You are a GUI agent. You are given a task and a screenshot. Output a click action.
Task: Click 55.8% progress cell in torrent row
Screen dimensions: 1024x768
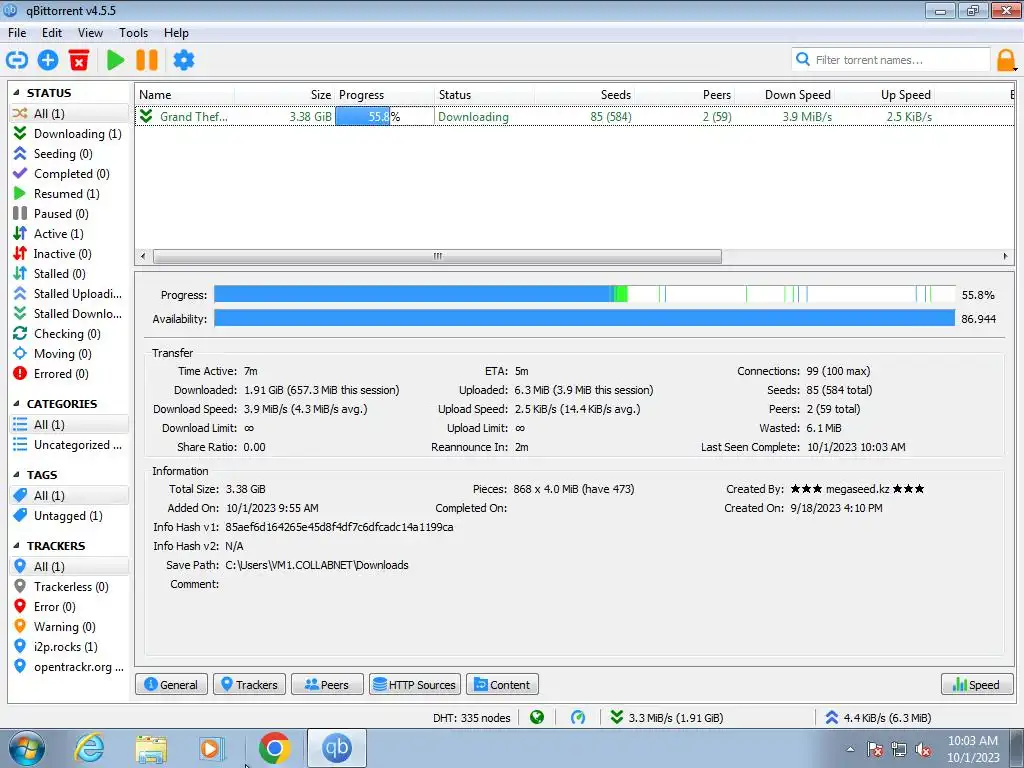click(384, 116)
